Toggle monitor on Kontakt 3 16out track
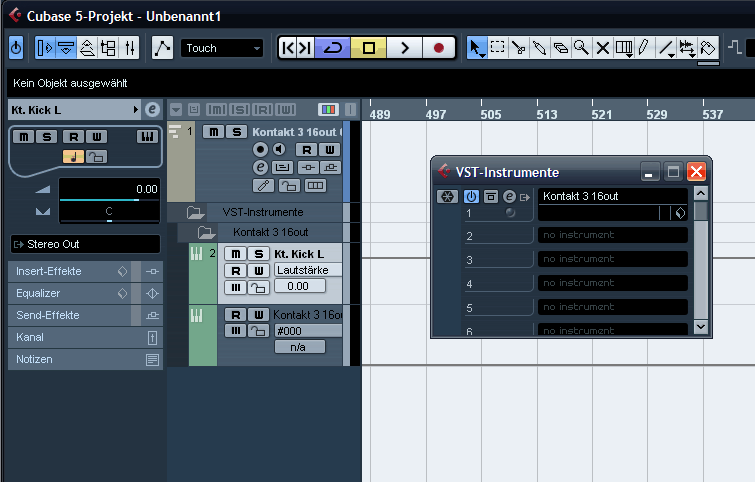755x482 pixels. pos(279,150)
